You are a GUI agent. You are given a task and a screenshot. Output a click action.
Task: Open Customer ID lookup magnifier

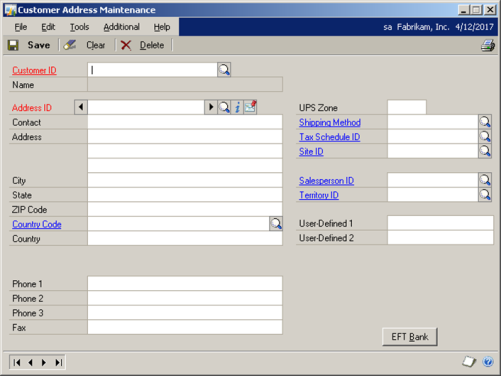224,70
